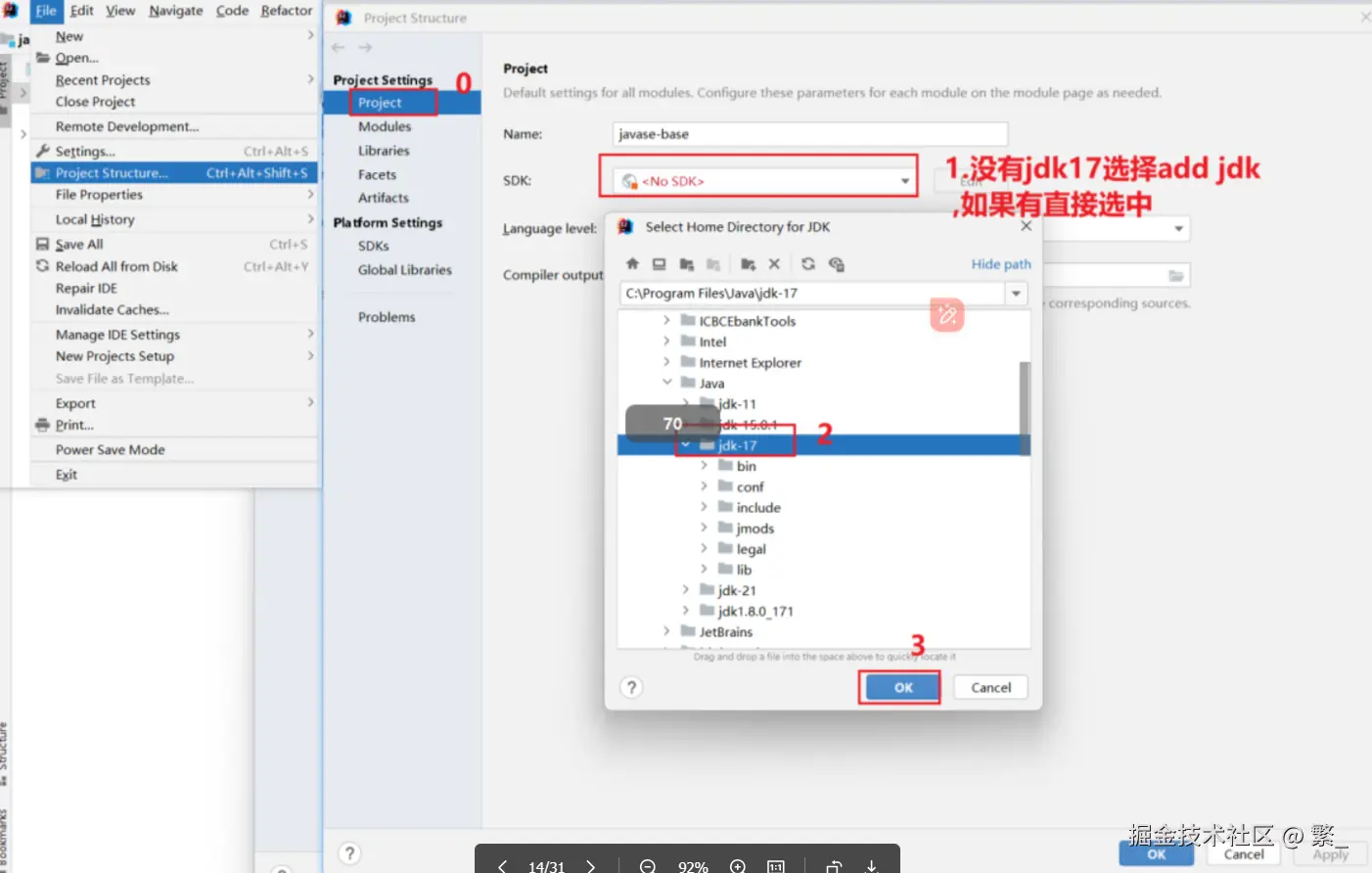Collapse the jdk-17 folder node
Screen dimensions: 1372x873
685,445
